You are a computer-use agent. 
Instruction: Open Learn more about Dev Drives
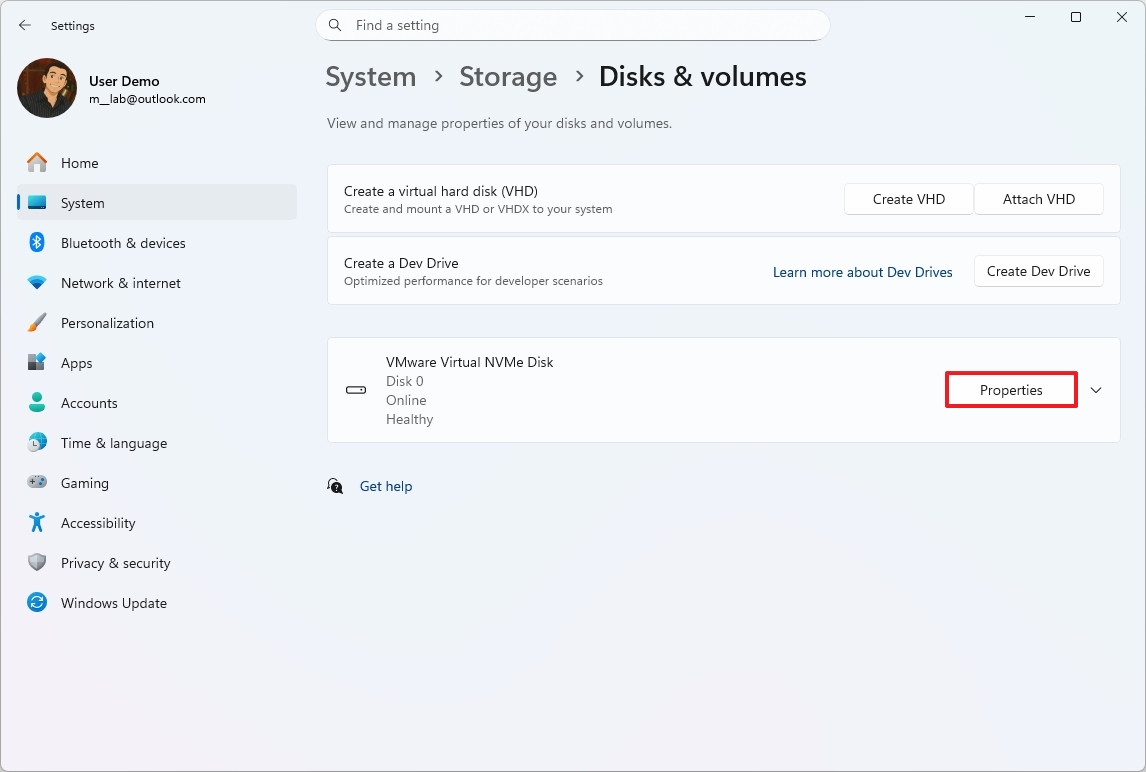click(x=862, y=271)
